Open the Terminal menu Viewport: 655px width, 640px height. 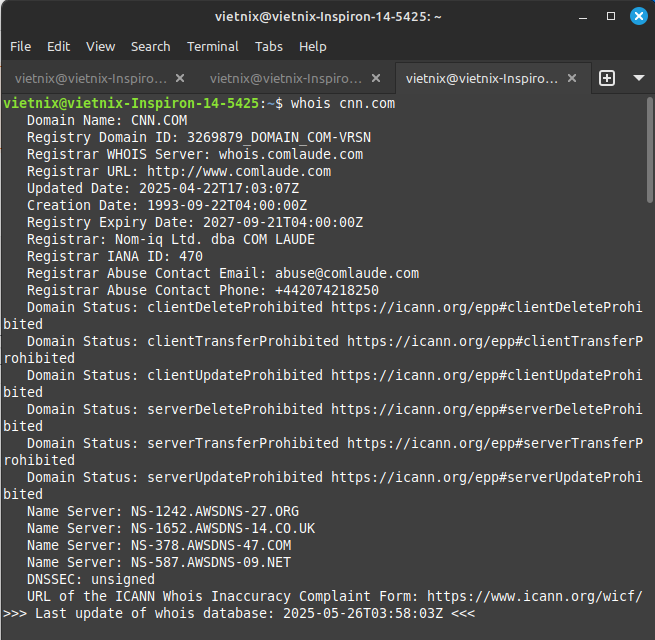tap(213, 46)
